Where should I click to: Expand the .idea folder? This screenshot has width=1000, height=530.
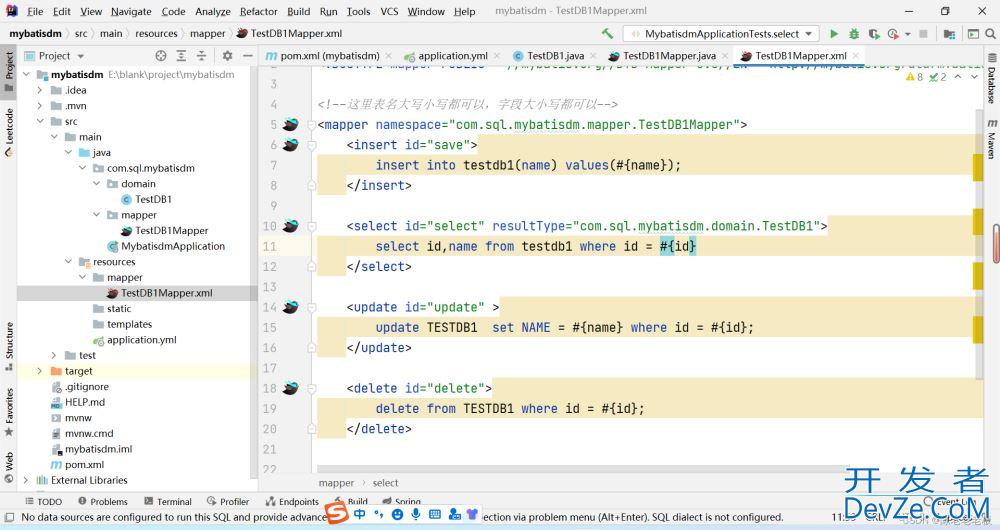pyautogui.click(x=40, y=90)
